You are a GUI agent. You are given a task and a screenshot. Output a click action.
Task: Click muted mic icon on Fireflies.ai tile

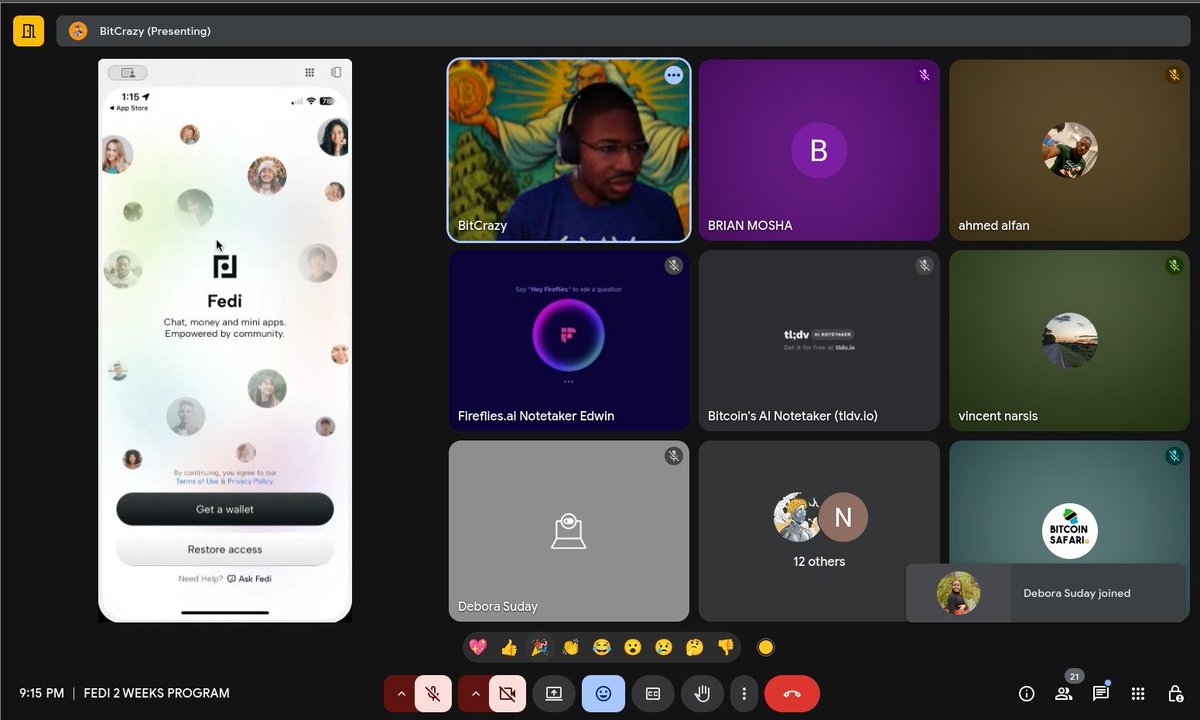674,265
